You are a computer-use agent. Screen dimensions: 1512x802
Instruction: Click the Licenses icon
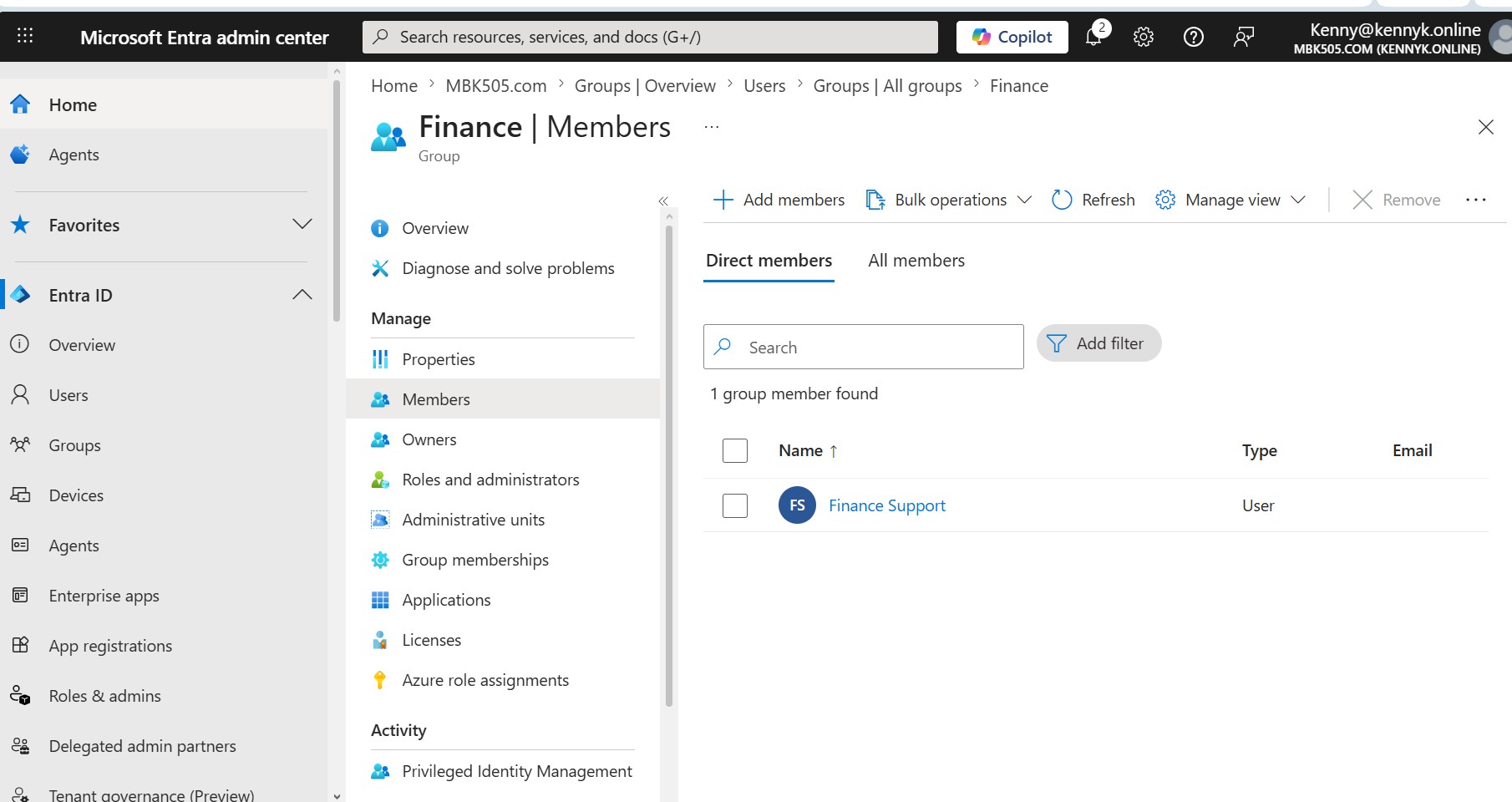(380, 640)
